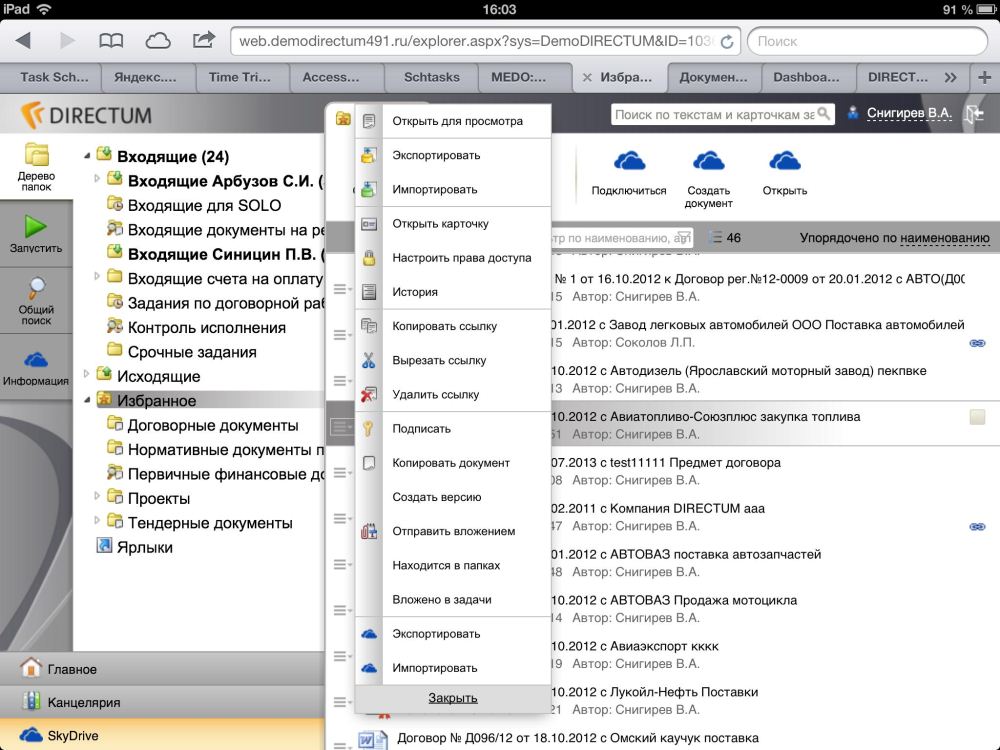Image resolution: width=1000 pixels, height=750 pixels.
Task: Click the Safari Поиск search field
Action: (867, 41)
